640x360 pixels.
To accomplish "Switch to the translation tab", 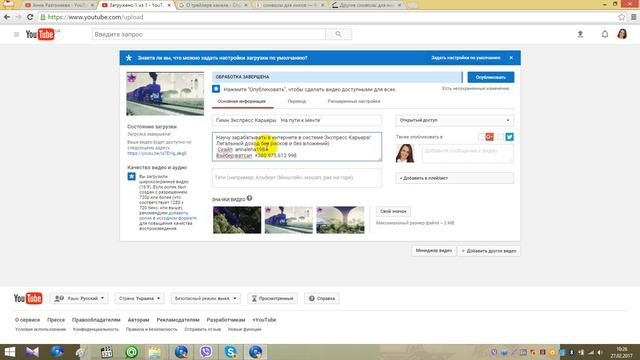I will pos(297,101).
